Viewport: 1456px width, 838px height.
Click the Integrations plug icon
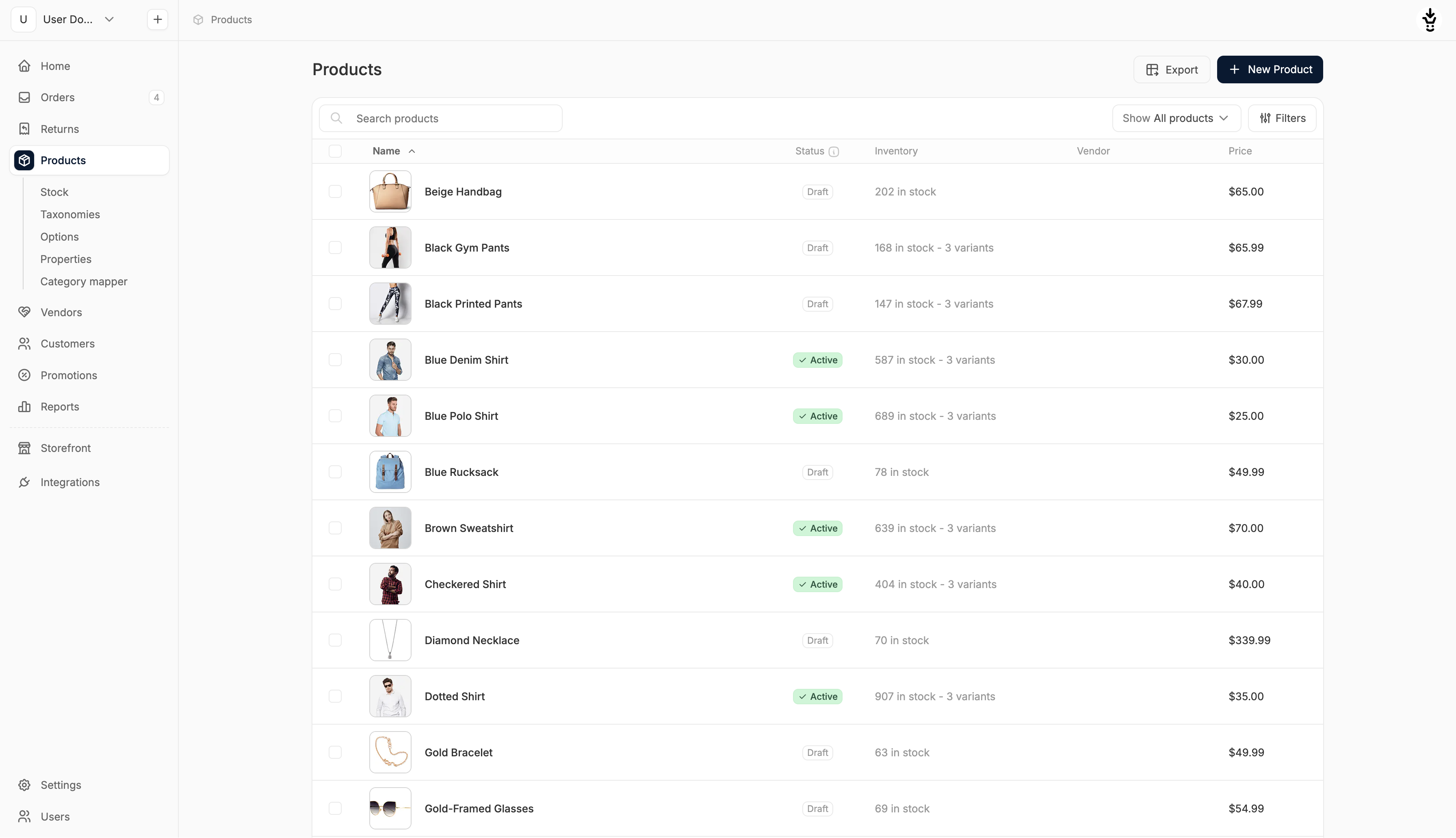[x=24, y=482]
